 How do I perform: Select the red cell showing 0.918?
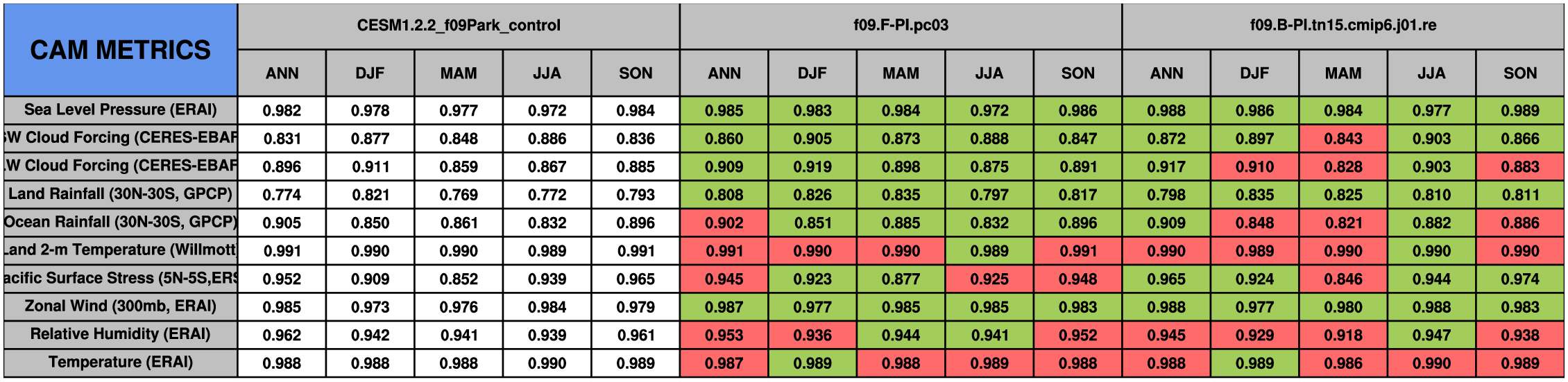coord(1343,336)
